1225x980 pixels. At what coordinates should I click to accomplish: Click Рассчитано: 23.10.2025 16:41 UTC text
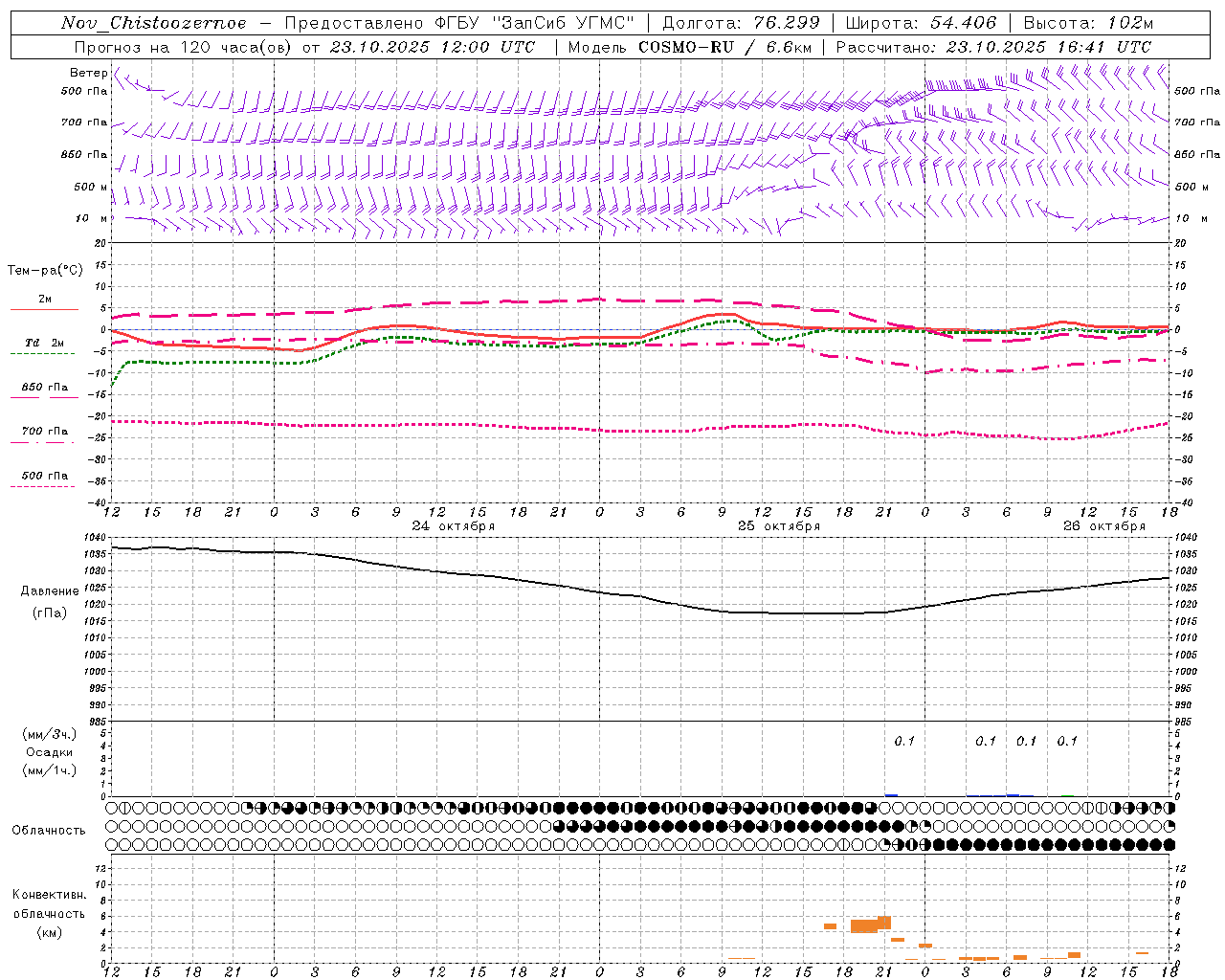[993, 47]
